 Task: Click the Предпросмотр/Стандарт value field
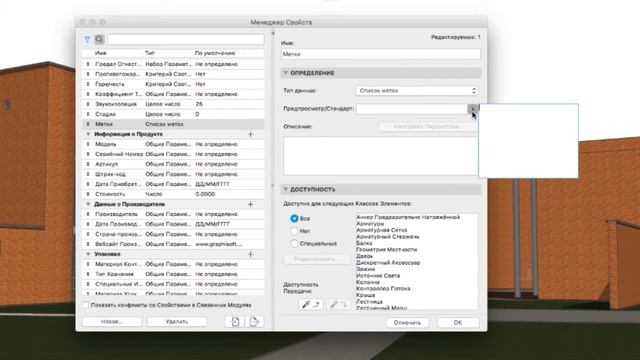pos(411,109)
